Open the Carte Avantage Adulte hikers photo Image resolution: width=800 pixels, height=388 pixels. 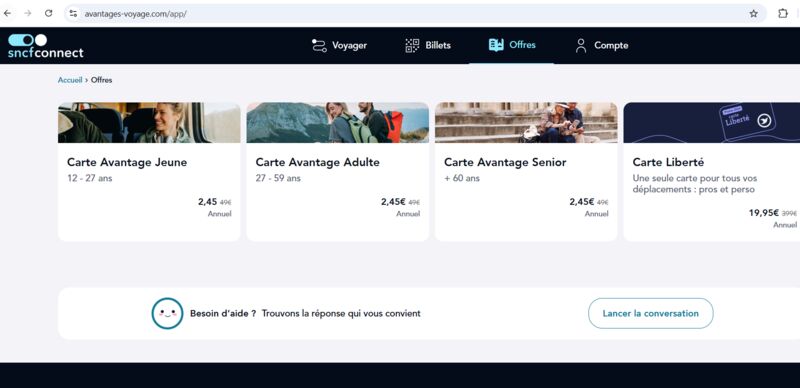tap(338, 123)
